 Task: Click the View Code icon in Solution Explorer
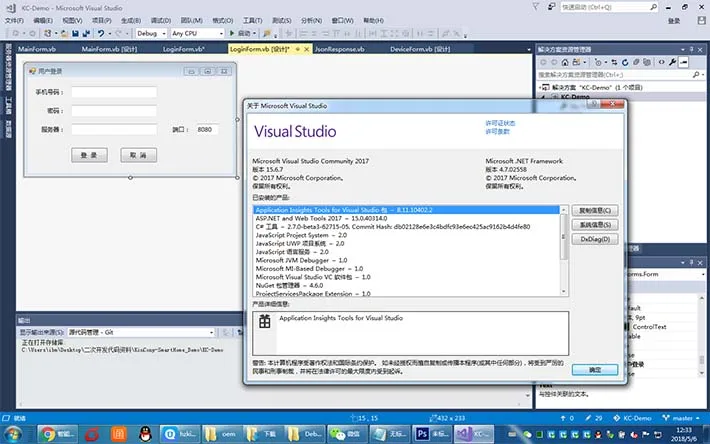662,62
